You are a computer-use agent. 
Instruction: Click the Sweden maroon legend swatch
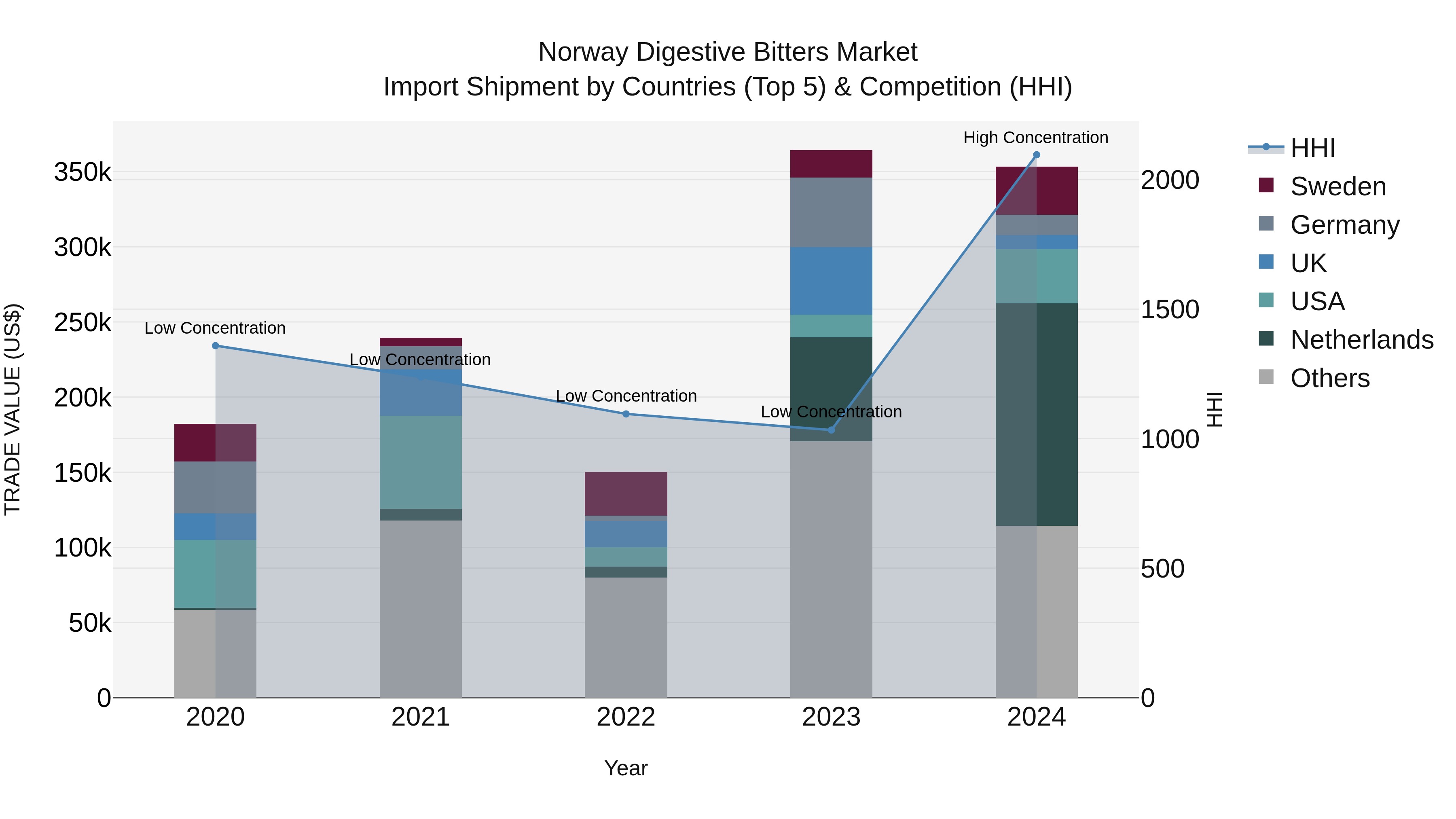1266,185
